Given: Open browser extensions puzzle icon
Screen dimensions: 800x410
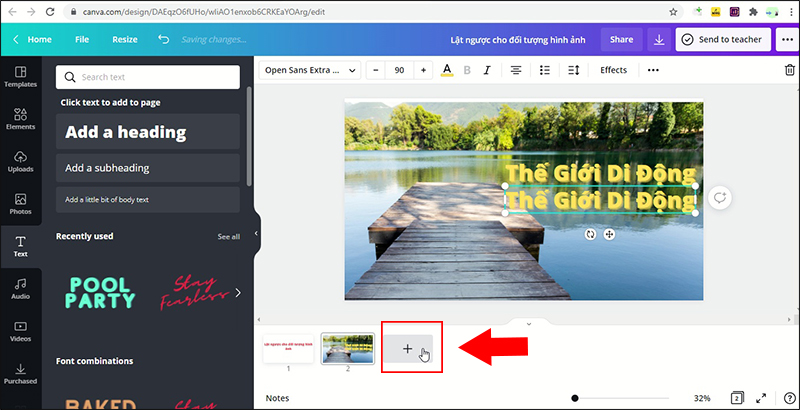Looking at the screenshot, I should point(753,12).
